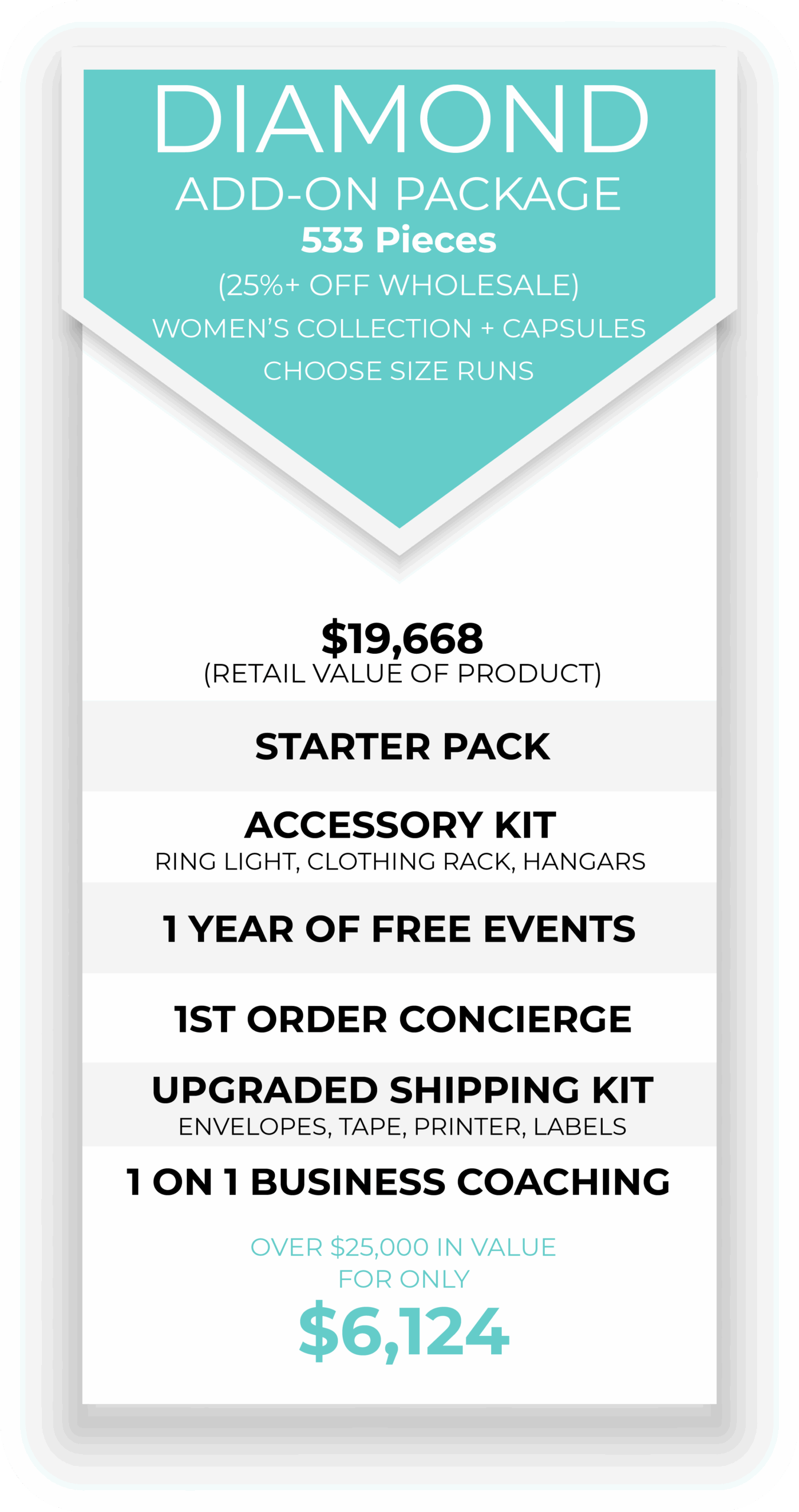Click the DIAMOND package title
The height and width of the screenshot is (1512, 799).
[x=401, y=118]
